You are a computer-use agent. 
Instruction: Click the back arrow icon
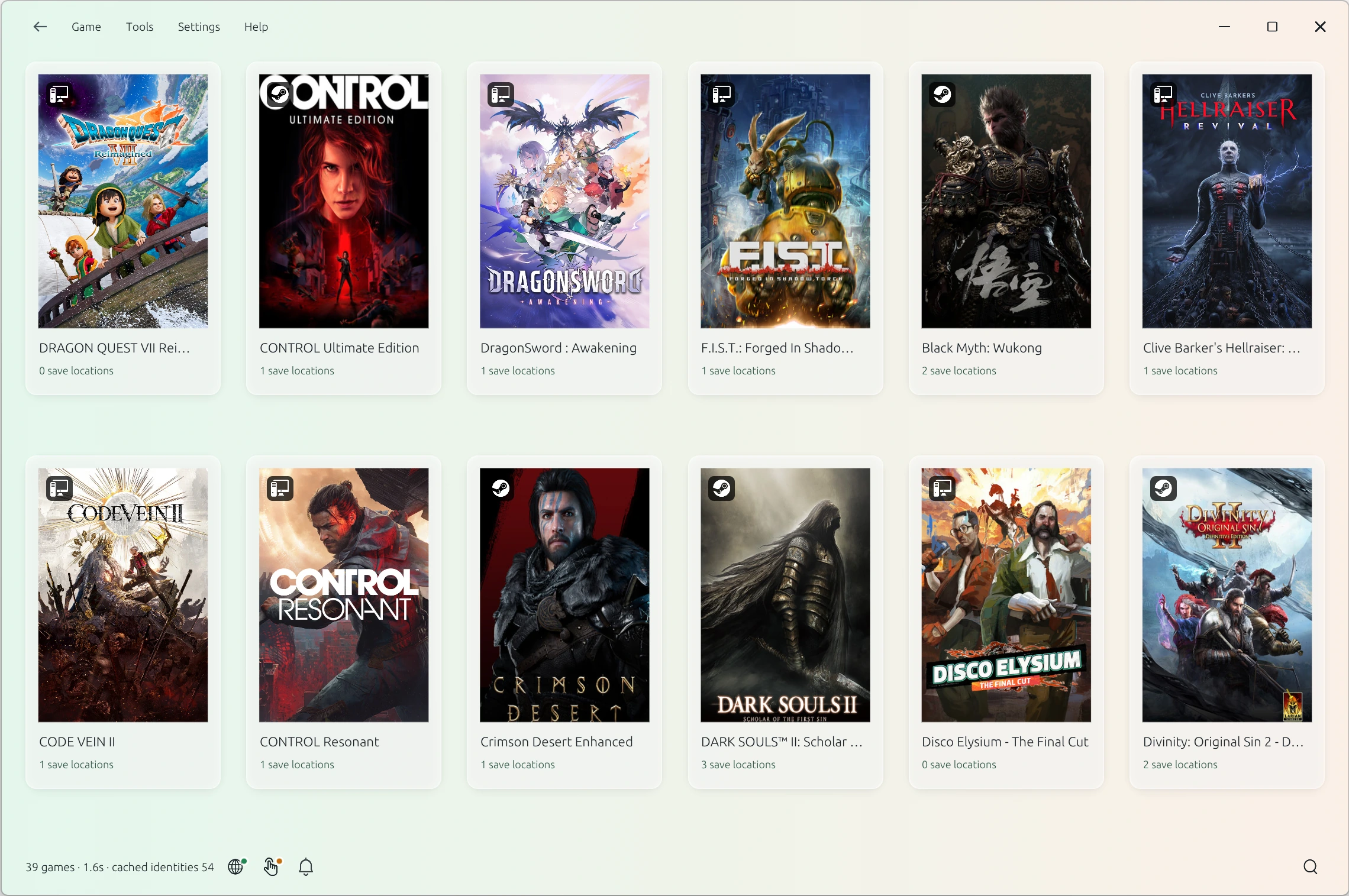point(40,27)
